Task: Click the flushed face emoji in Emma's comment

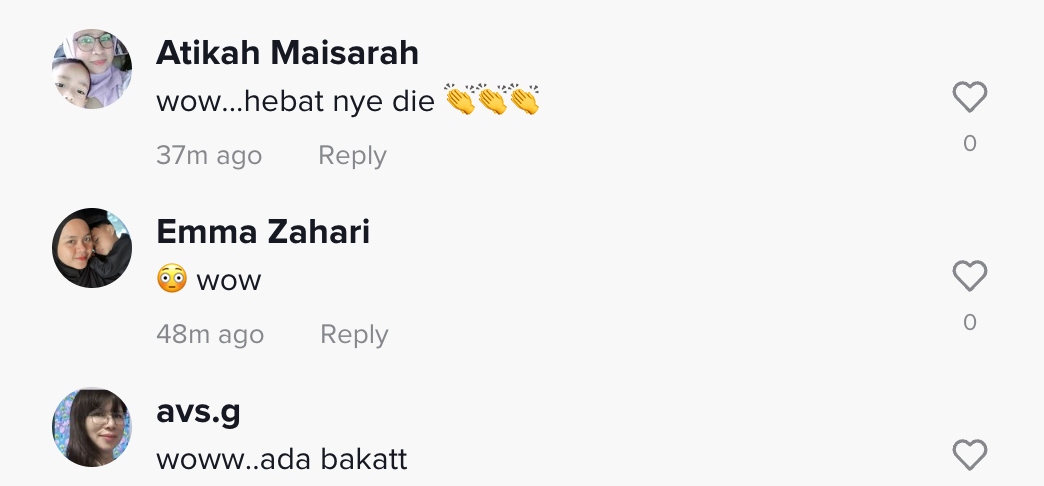Action: [x=172, y=279]
